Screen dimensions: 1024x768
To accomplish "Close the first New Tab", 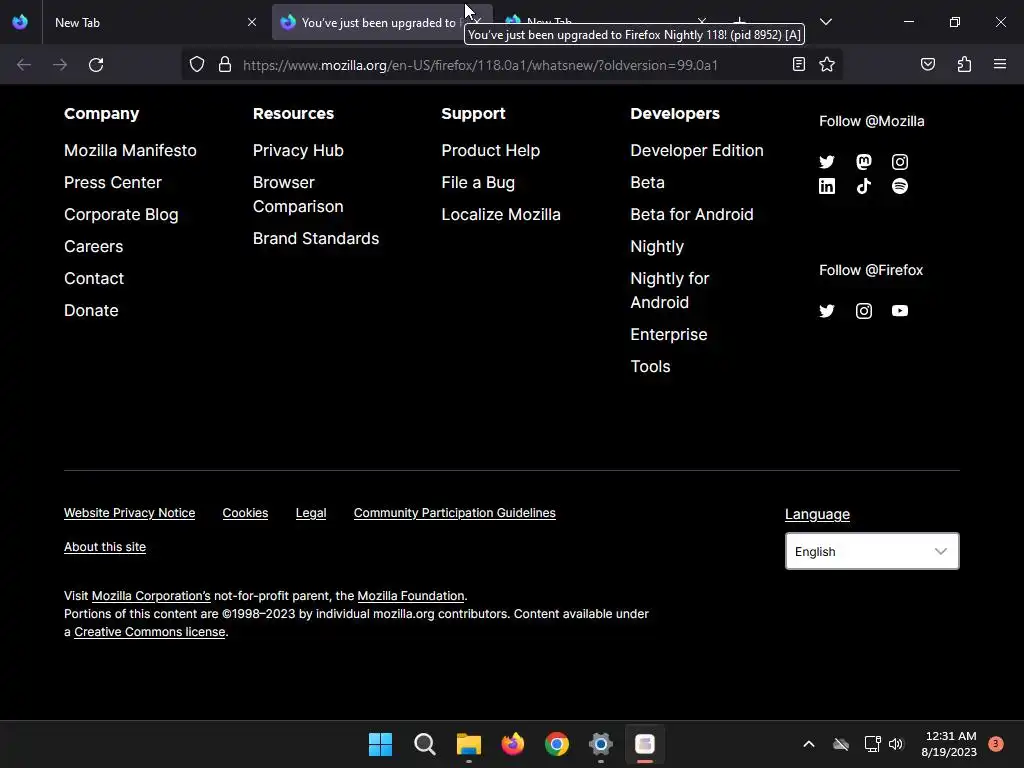I will coord(251,22).
